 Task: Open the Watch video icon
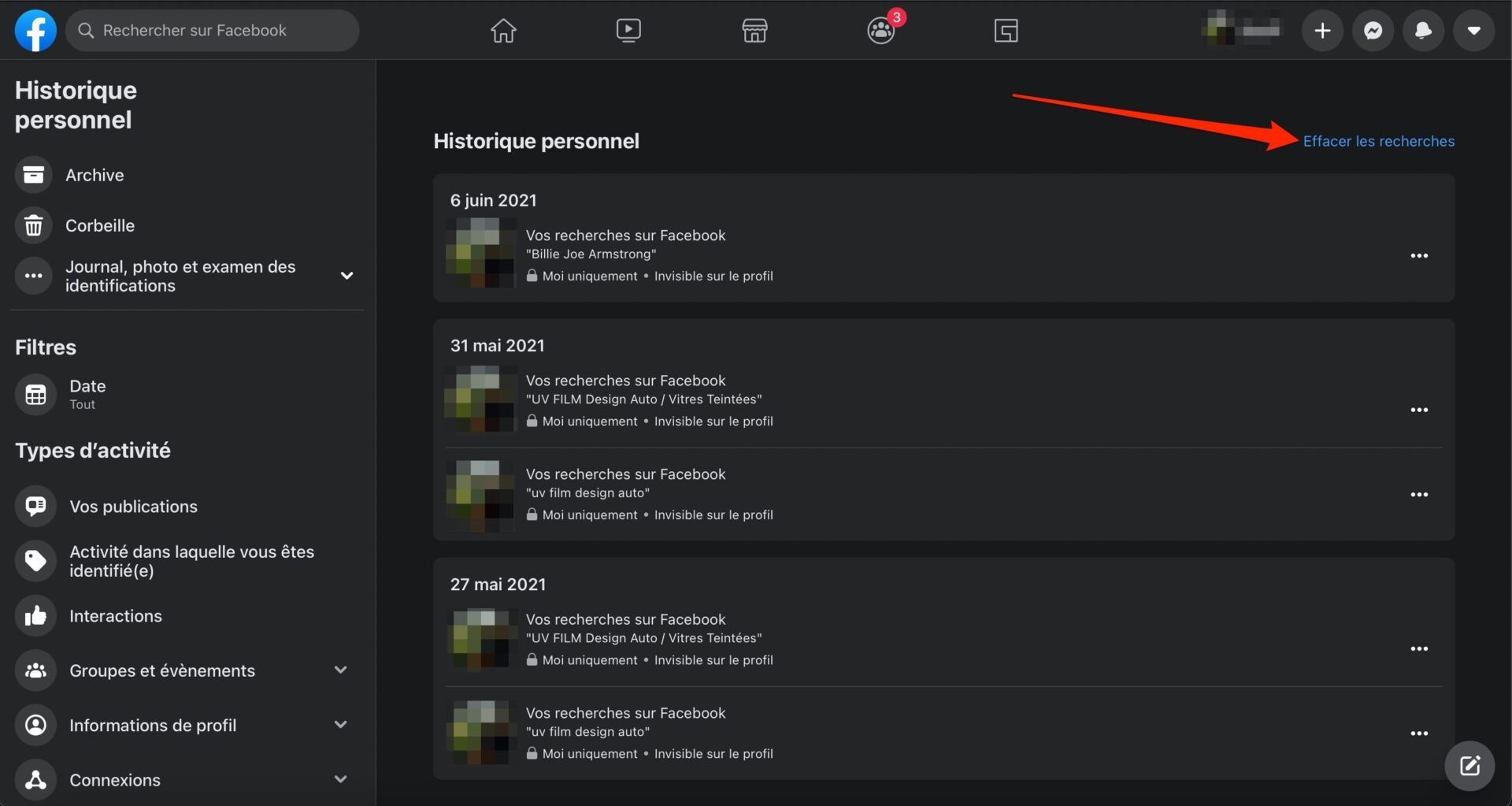[x=628, y=31]
